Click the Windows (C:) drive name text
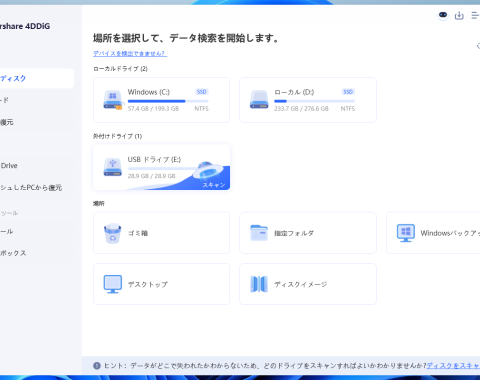480x380 pixels. click(x=149, y=92)
